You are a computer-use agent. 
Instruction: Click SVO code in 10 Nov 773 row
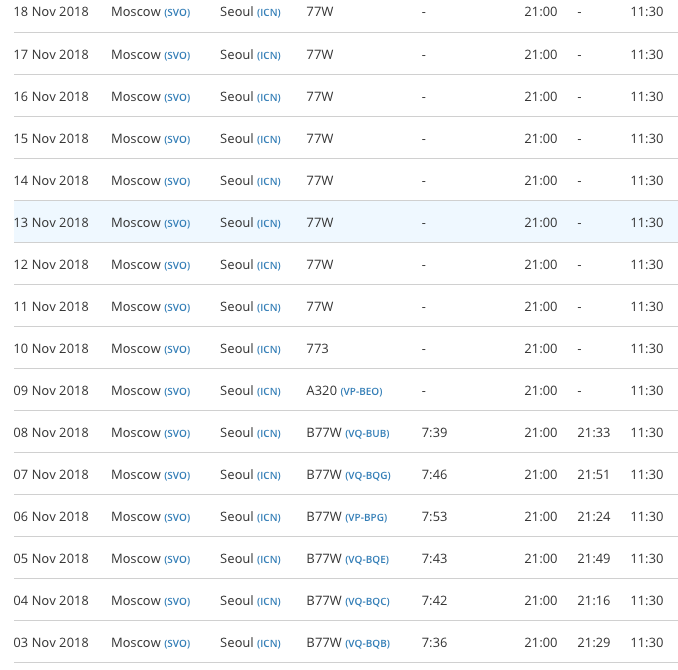click(177, 349)
